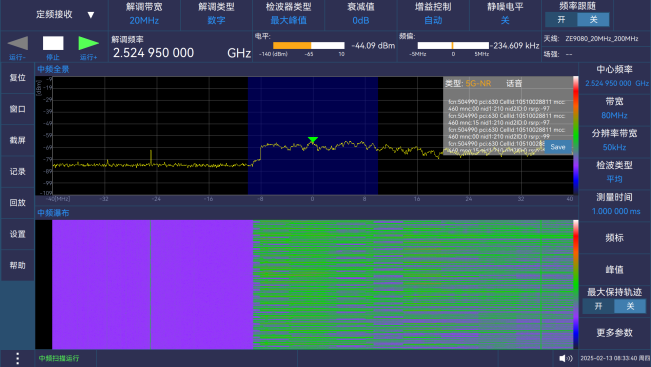Screen dimensions: 651x367
Task: Change the 解调带宽 20MHz setting
Action: tap(144, 14)
